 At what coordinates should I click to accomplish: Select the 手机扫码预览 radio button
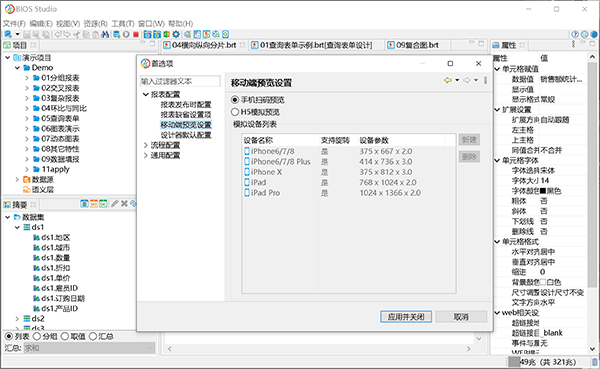click(x=235, y=100)
